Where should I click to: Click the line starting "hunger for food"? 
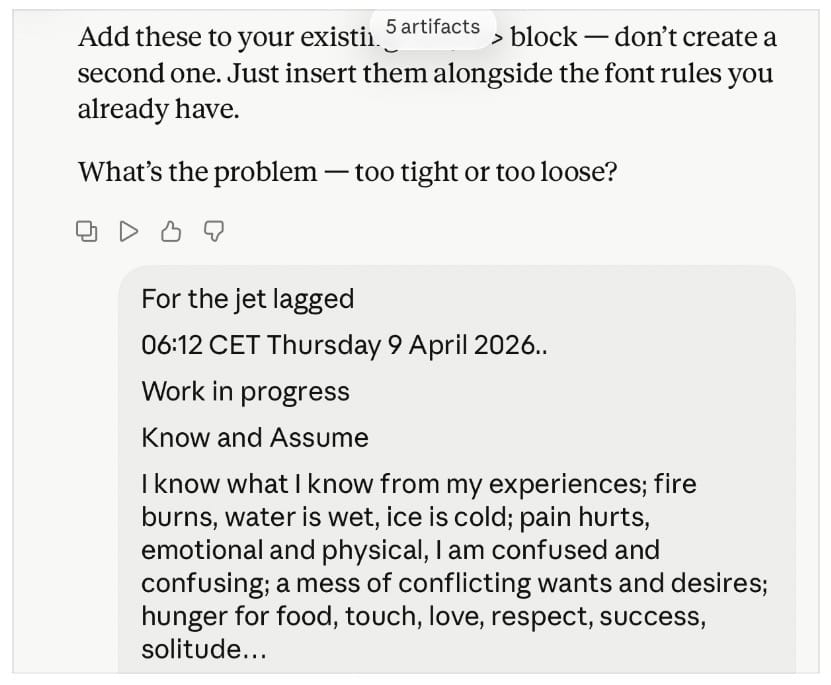pyautogui.click(x=423, y=617)
